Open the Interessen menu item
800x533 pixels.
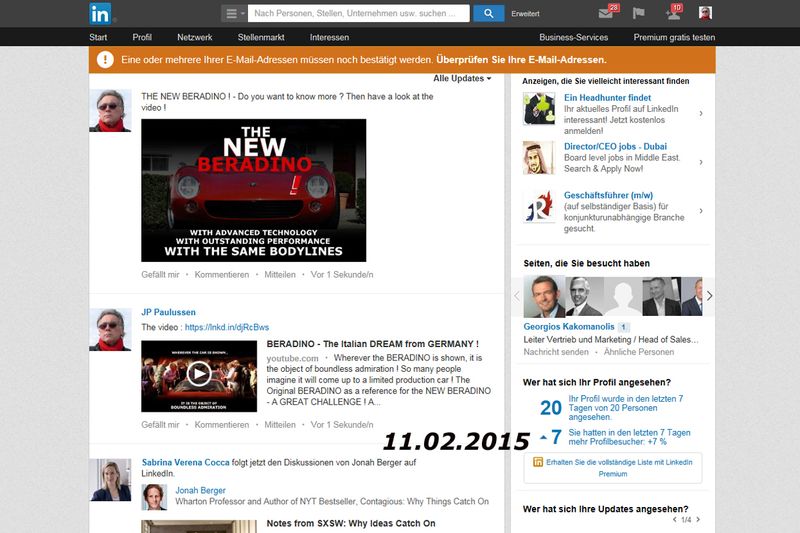(x=329, y=37)
